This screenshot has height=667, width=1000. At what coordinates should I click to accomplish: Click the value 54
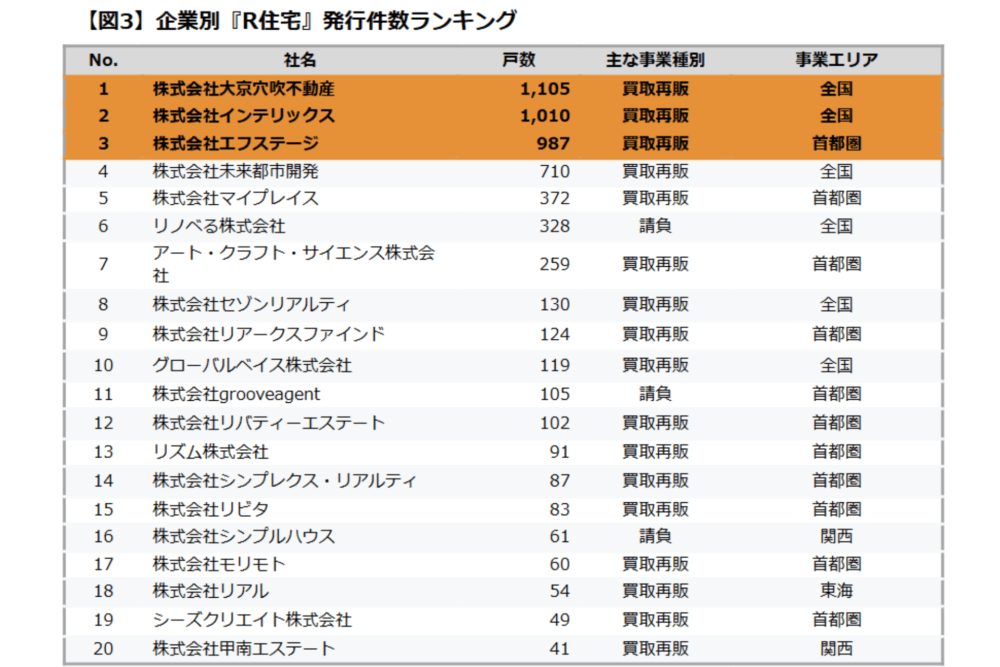[x=559, y=591]
